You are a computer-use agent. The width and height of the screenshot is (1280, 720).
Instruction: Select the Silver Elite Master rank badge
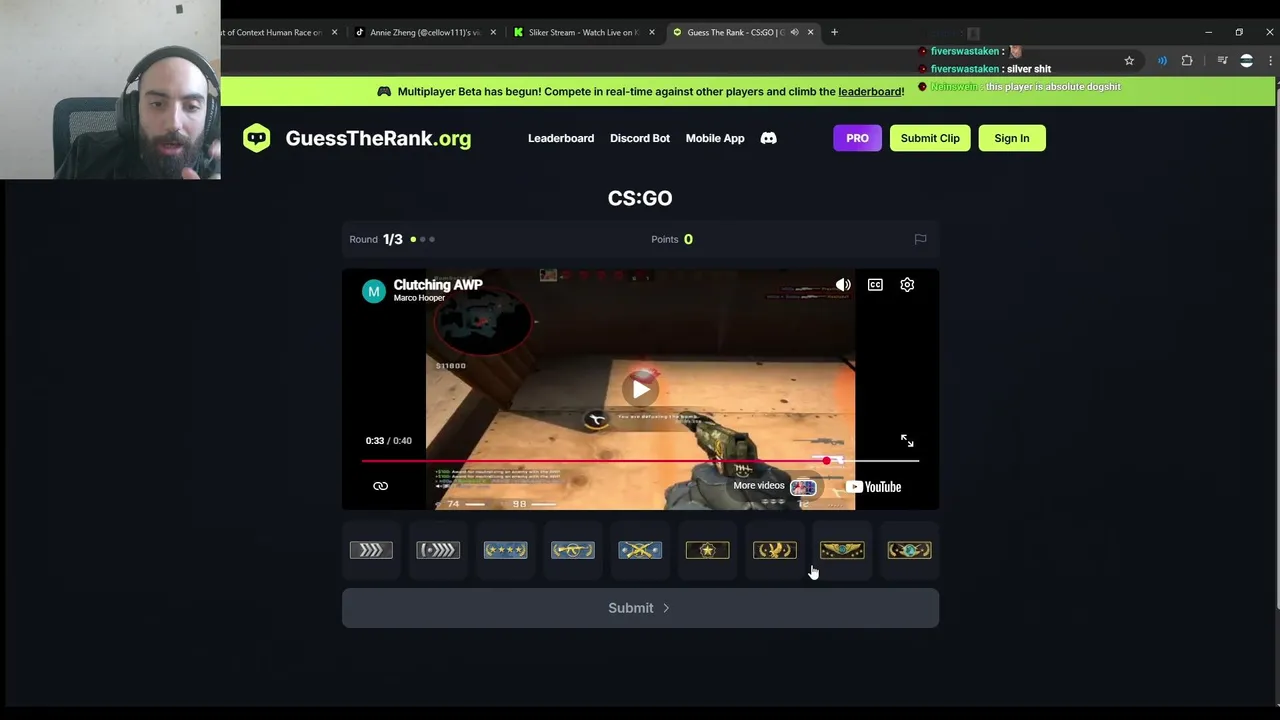point(438,550)
